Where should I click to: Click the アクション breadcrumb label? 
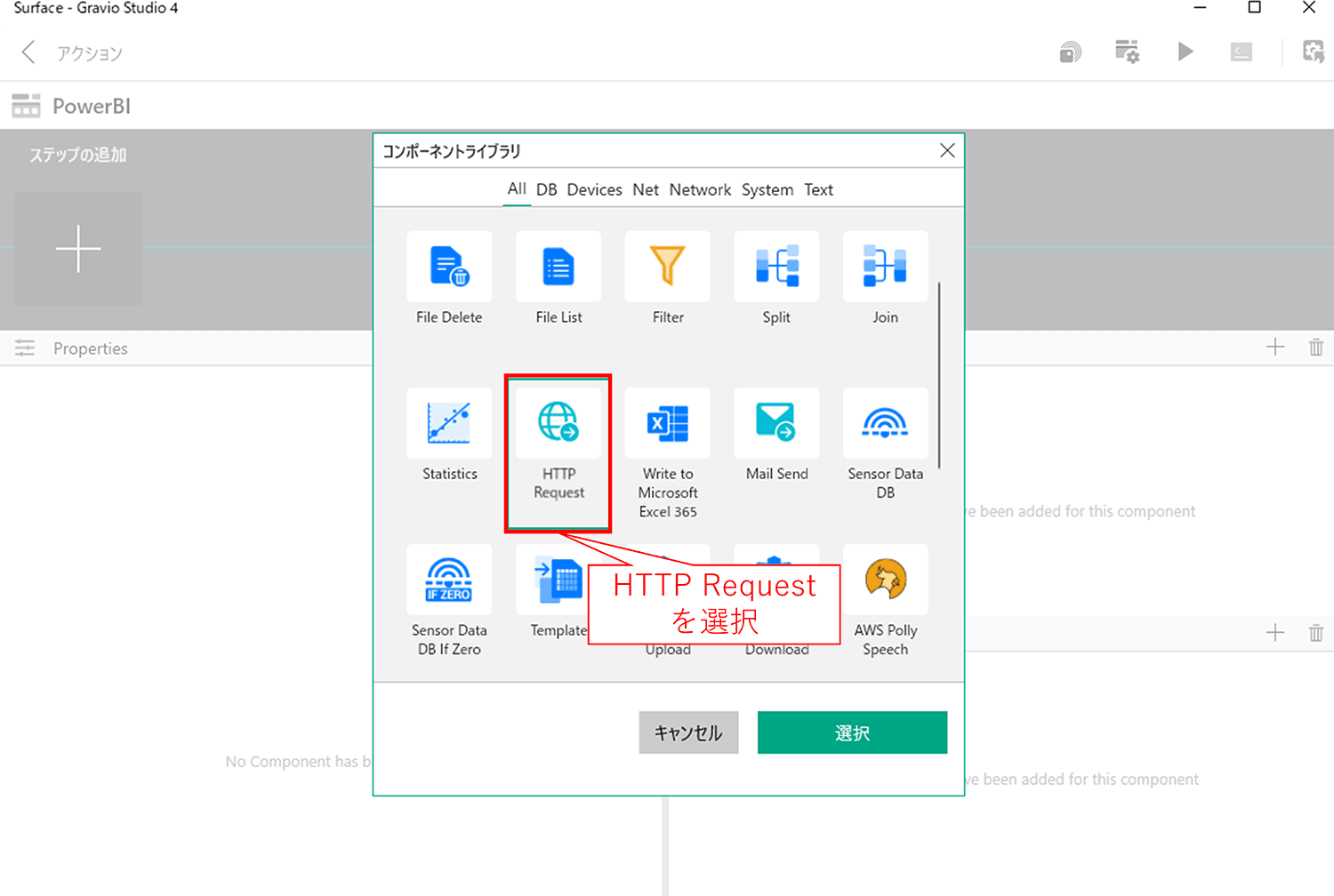pos(90,53)
